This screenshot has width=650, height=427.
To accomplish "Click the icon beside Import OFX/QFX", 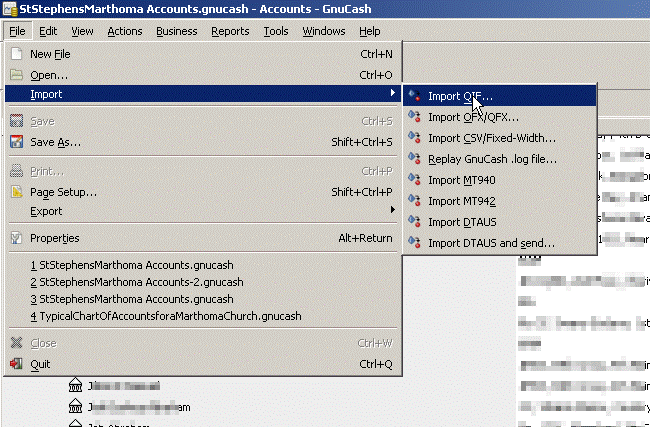I will click(x=414, y=116).
